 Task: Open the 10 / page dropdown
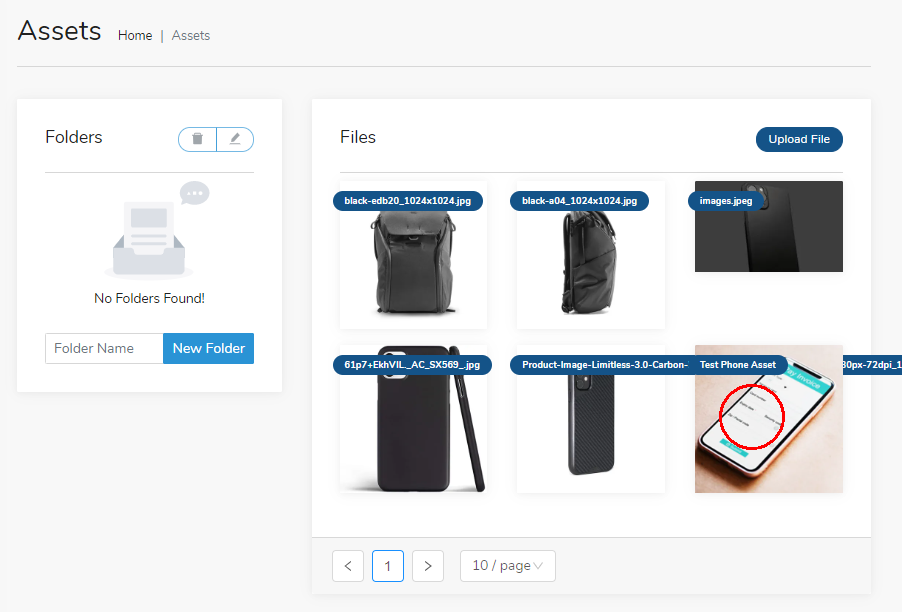(x=507, y=566)
